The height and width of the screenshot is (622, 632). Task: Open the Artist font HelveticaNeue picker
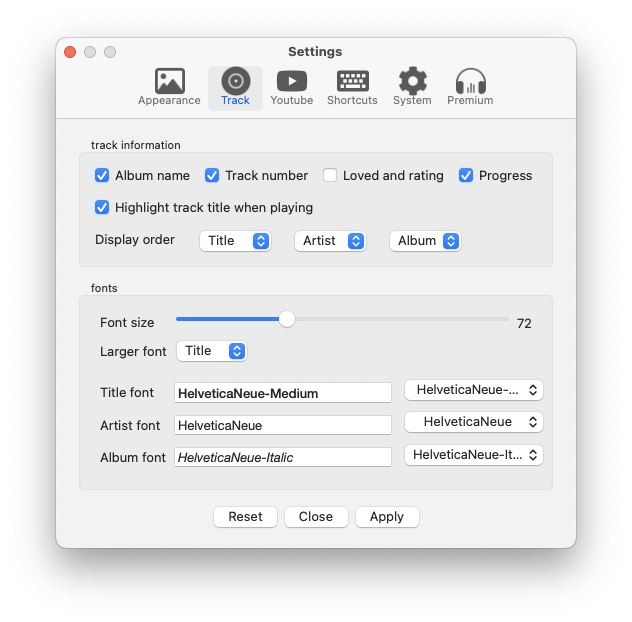[474, 422]
